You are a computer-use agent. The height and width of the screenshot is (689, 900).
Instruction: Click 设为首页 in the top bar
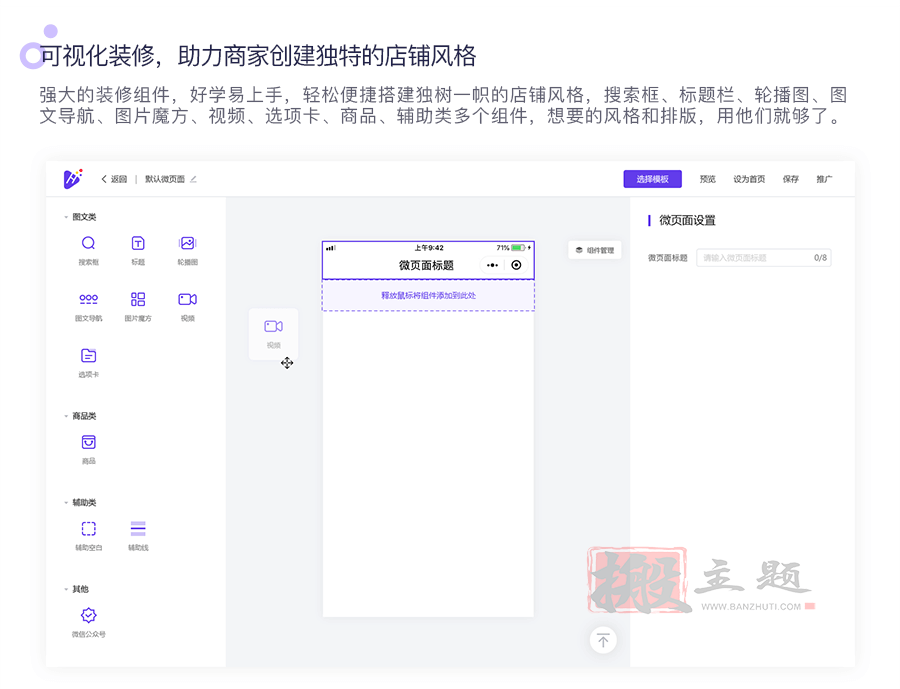pyautogui.click(x=749, y=179)
